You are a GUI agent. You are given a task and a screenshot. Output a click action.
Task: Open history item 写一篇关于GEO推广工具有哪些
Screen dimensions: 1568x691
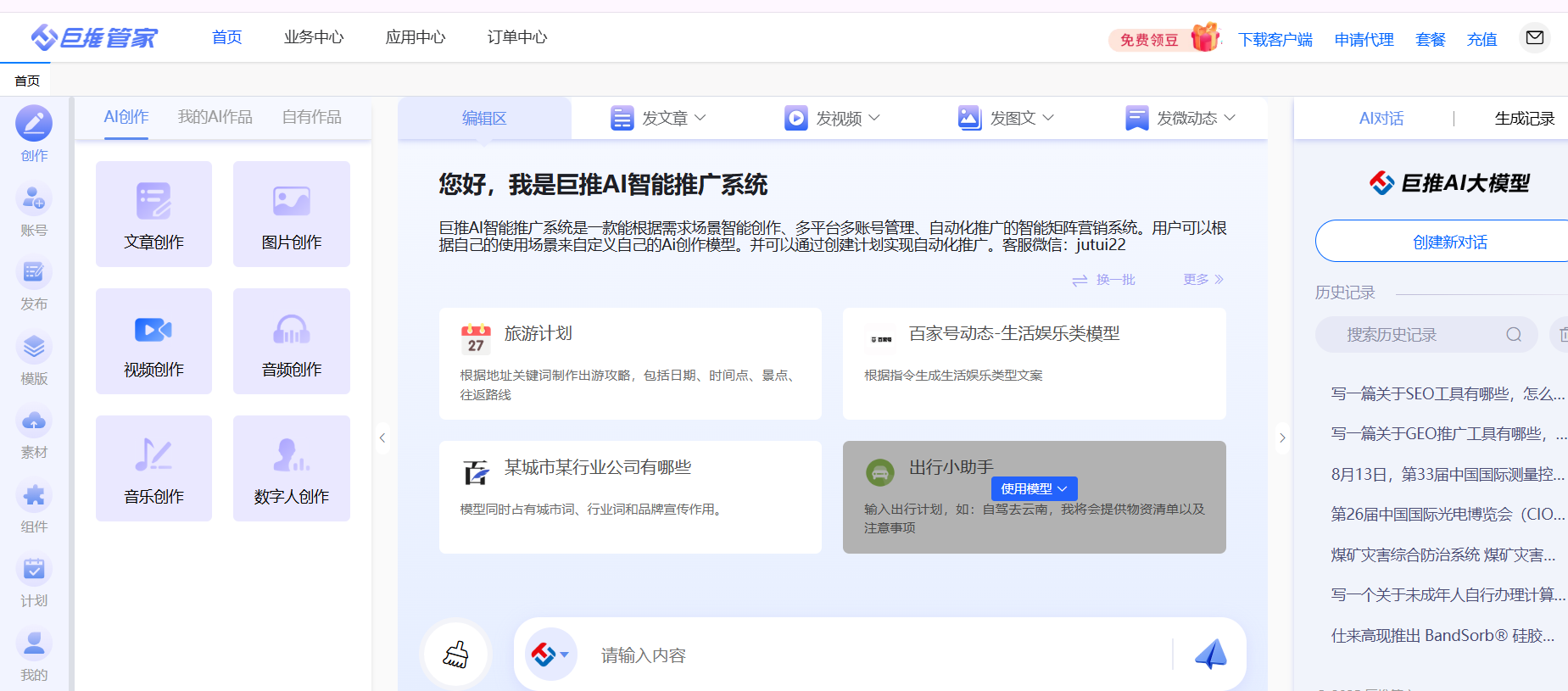(x=1448, y=433)
